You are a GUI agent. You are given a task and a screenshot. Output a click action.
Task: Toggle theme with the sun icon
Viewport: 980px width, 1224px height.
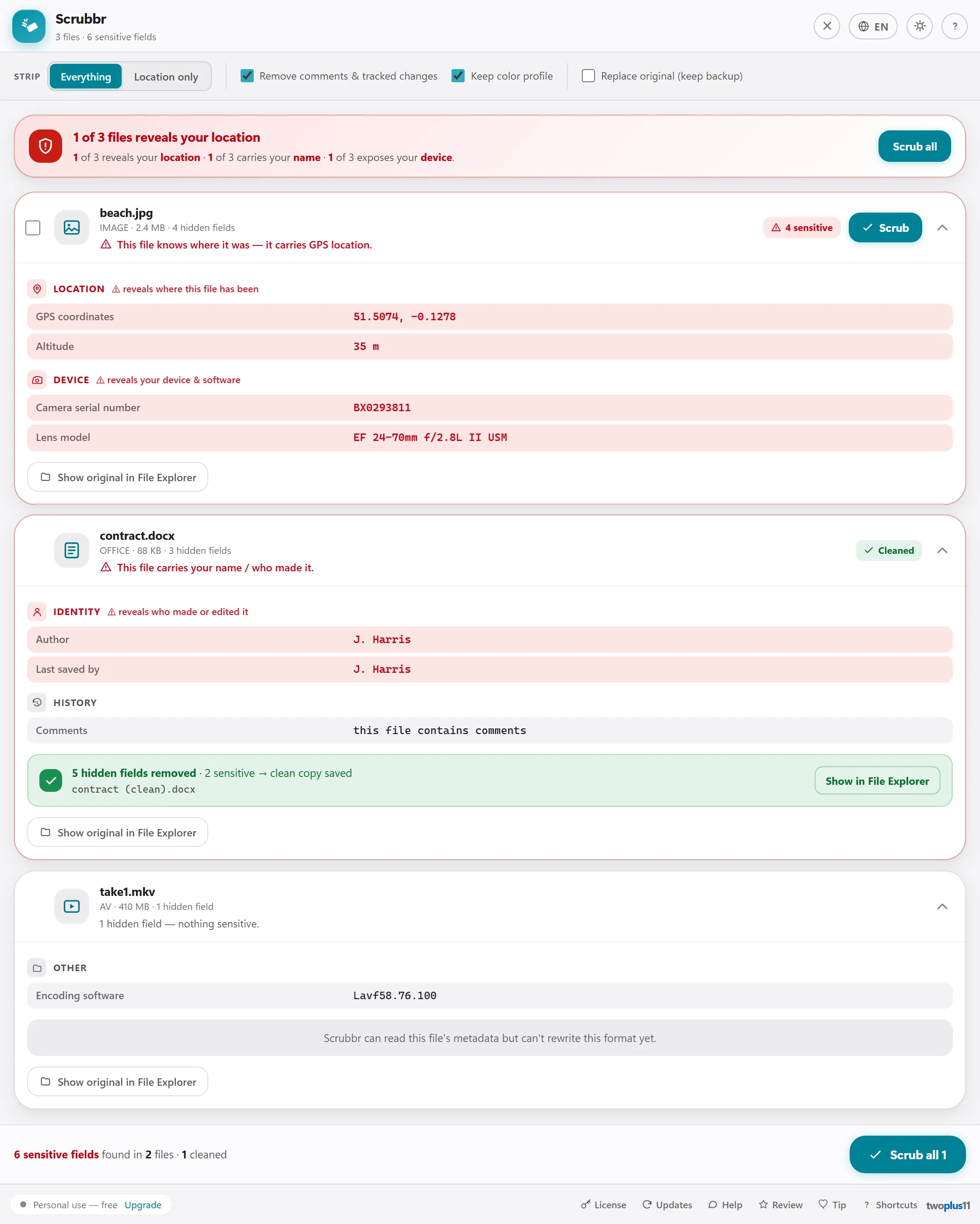(x=920, y=26)
